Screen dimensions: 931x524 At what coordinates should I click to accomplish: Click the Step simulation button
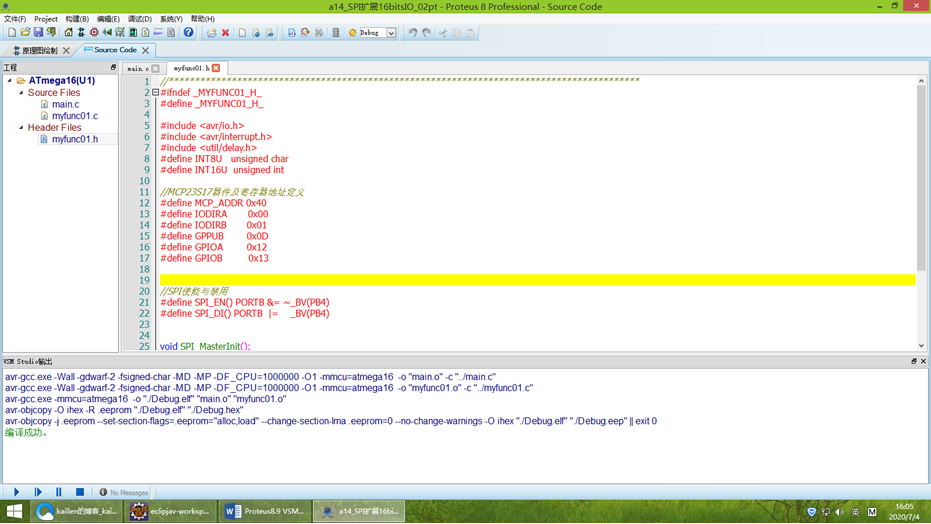click(38, 492)
